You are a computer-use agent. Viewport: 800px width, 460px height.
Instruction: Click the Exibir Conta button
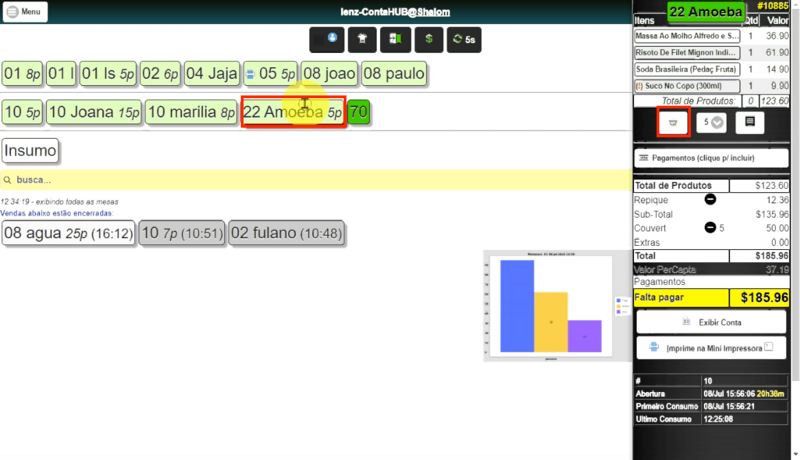(711, 322)
